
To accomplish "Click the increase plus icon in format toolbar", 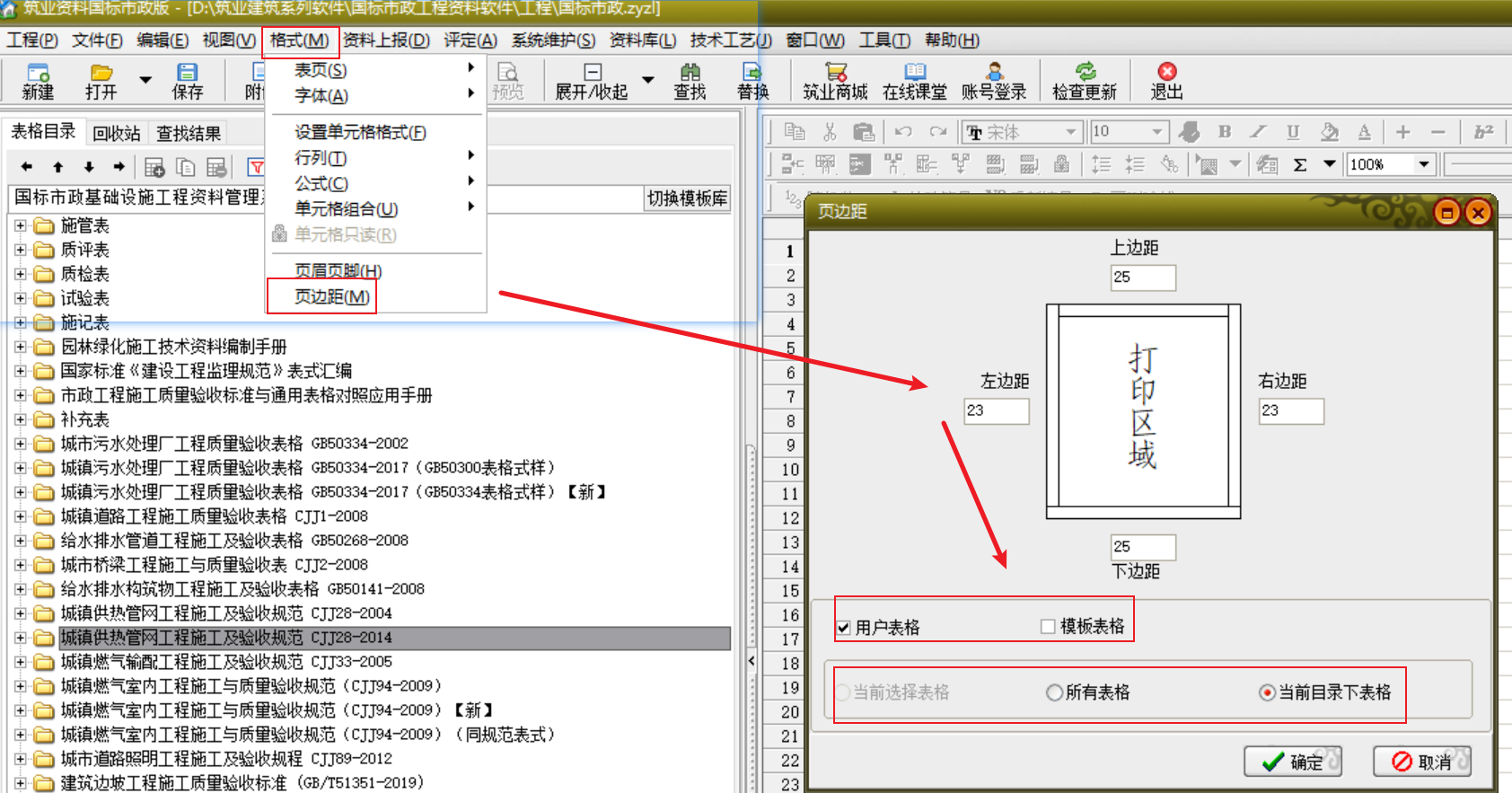I will [x=1402, y=132].
